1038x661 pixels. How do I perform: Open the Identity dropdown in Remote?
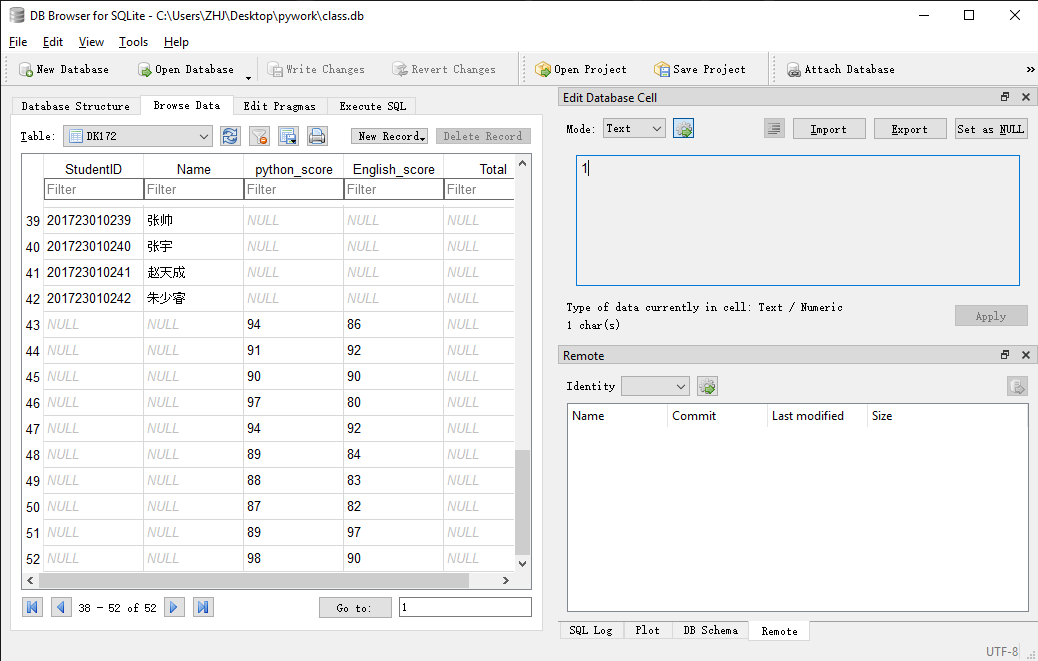point(655,386)
